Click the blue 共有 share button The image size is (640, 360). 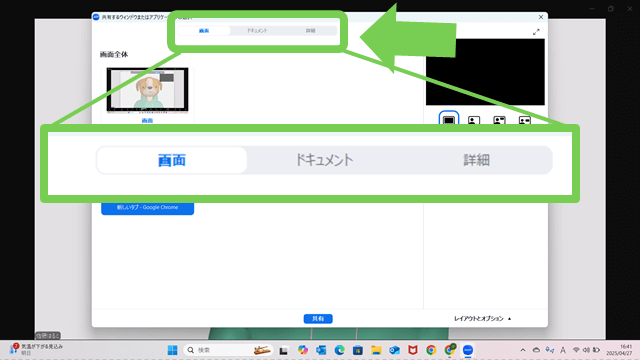[x=318, y=319]
